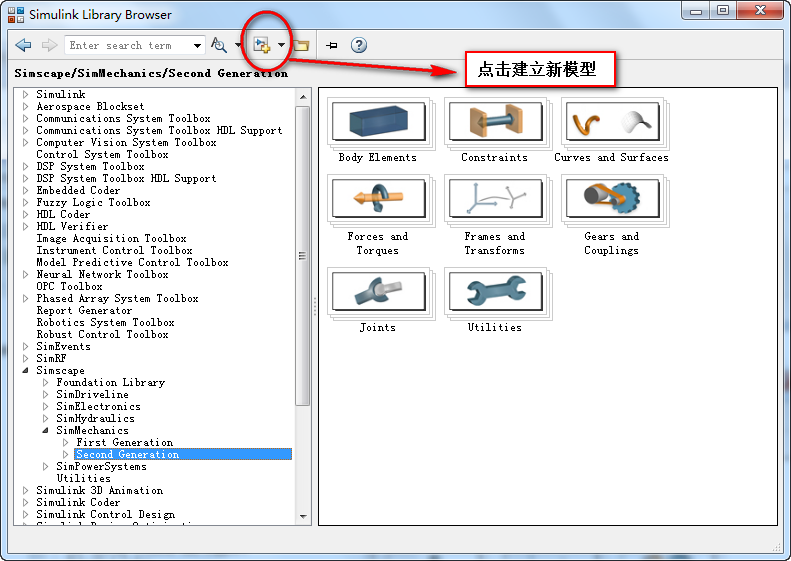Select HDL Verifier in tree

[72, 227]
